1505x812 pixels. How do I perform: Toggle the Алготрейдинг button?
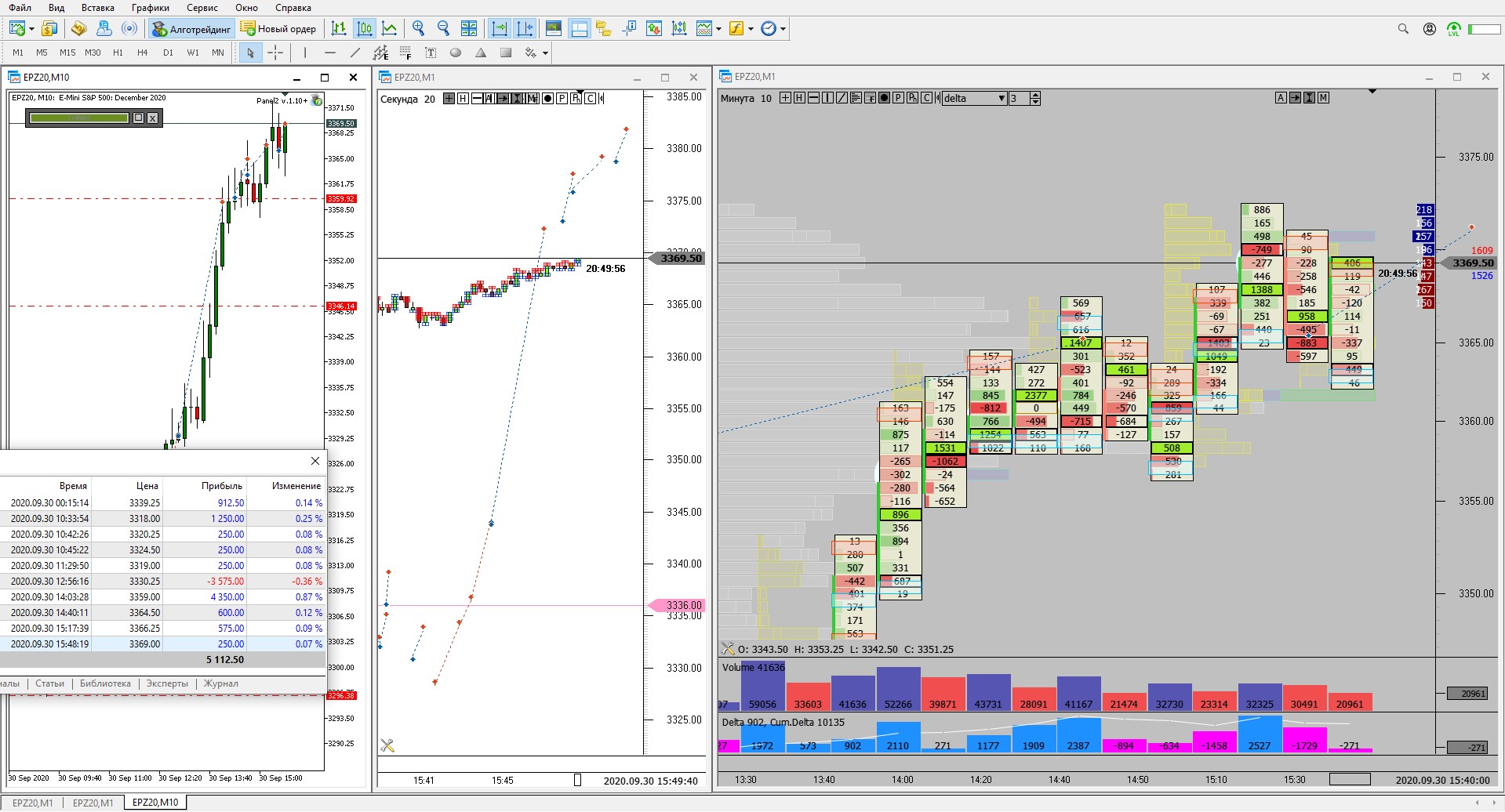191,29
